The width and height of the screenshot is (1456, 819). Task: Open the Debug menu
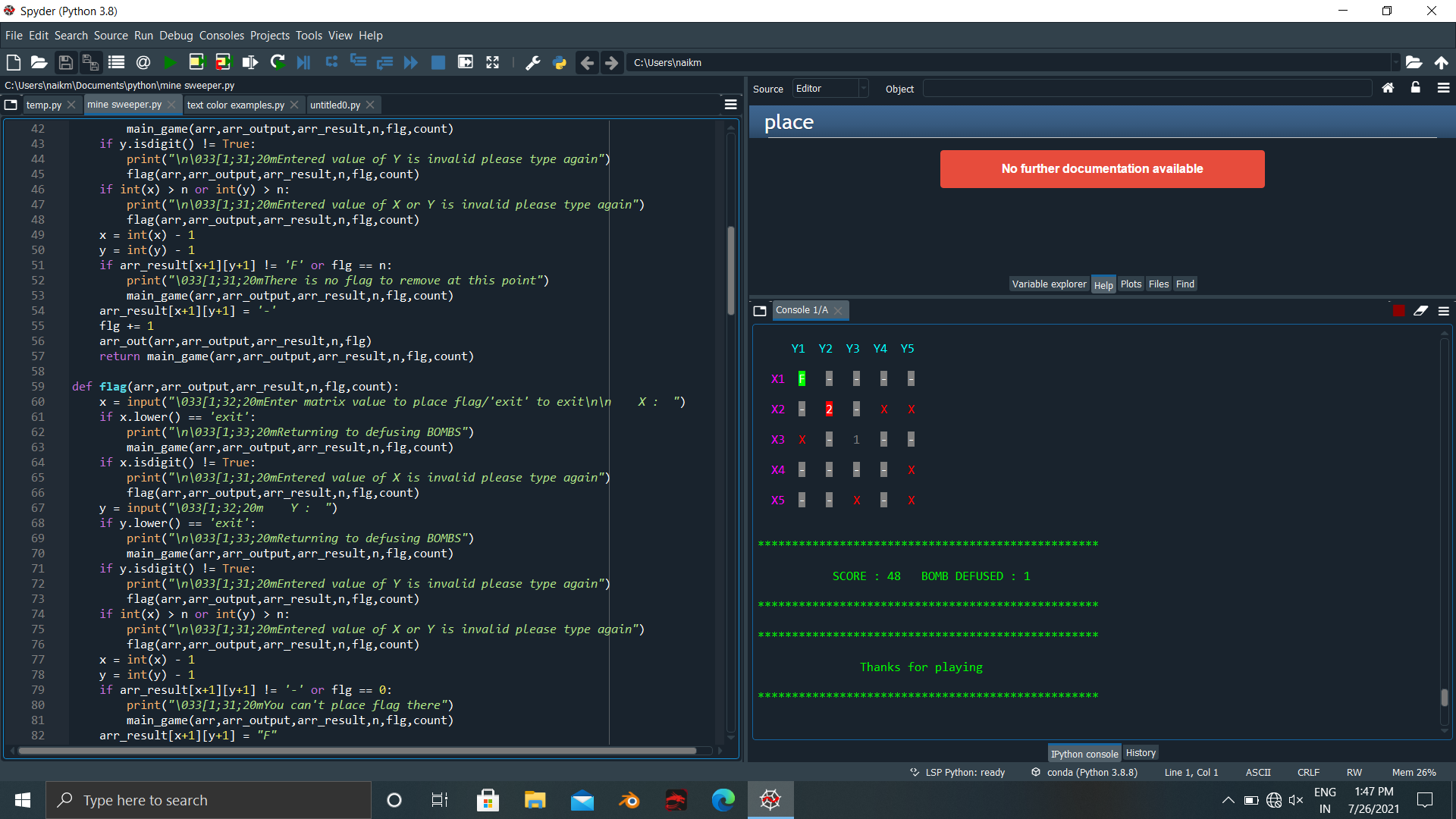click(175, 35)
